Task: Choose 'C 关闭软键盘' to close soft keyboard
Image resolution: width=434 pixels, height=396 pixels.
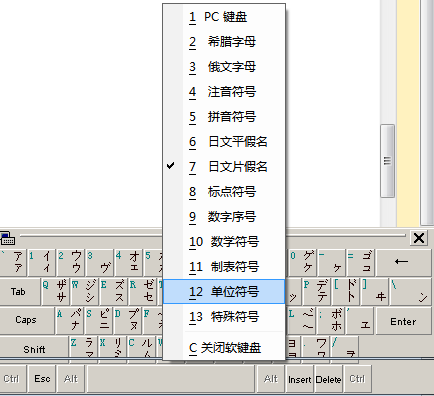Action: pyautogui.click(x=224, y=348)
